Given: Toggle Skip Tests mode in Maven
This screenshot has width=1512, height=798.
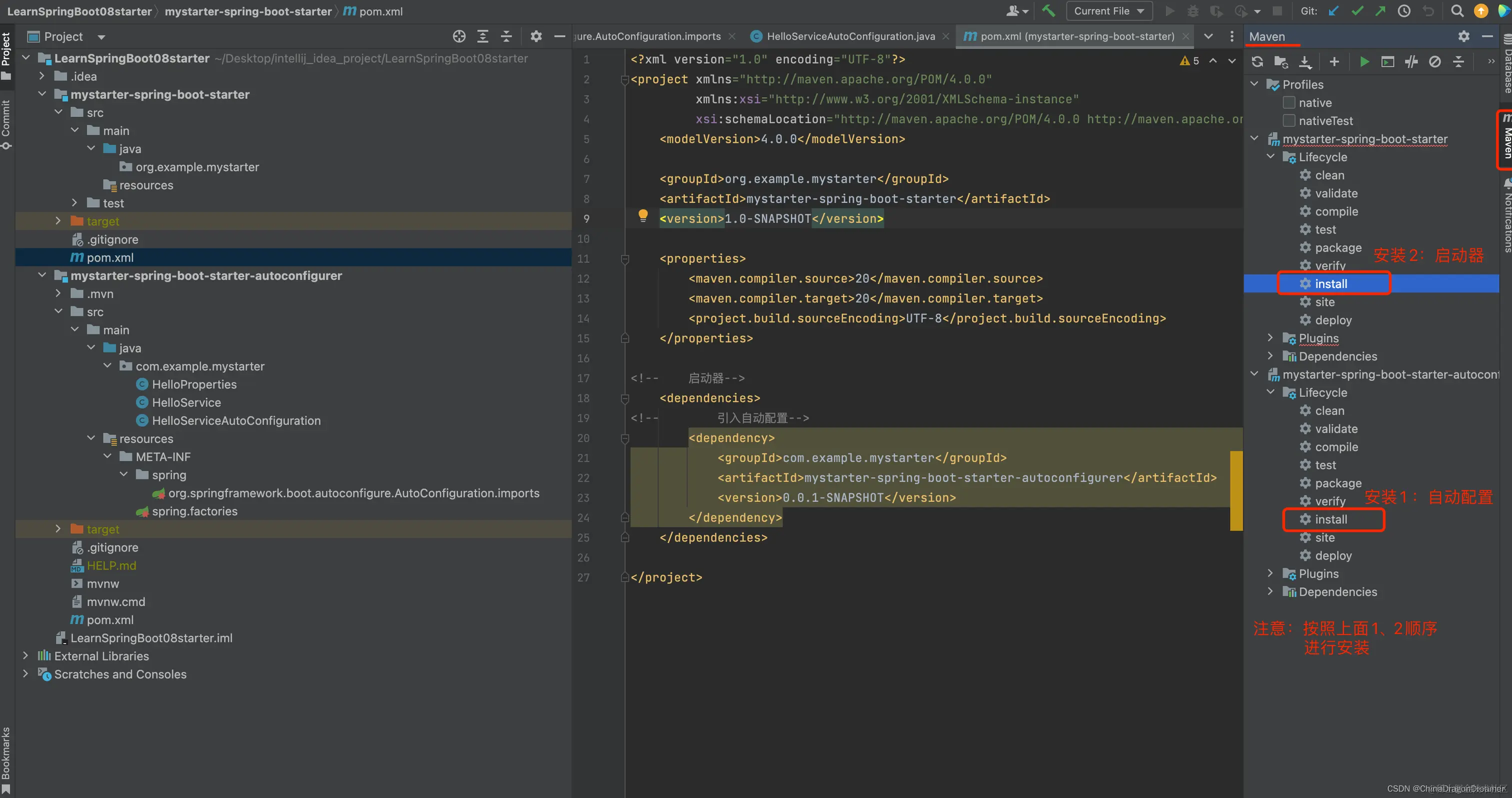Looking at the screenshot, I should point(1434,61).
